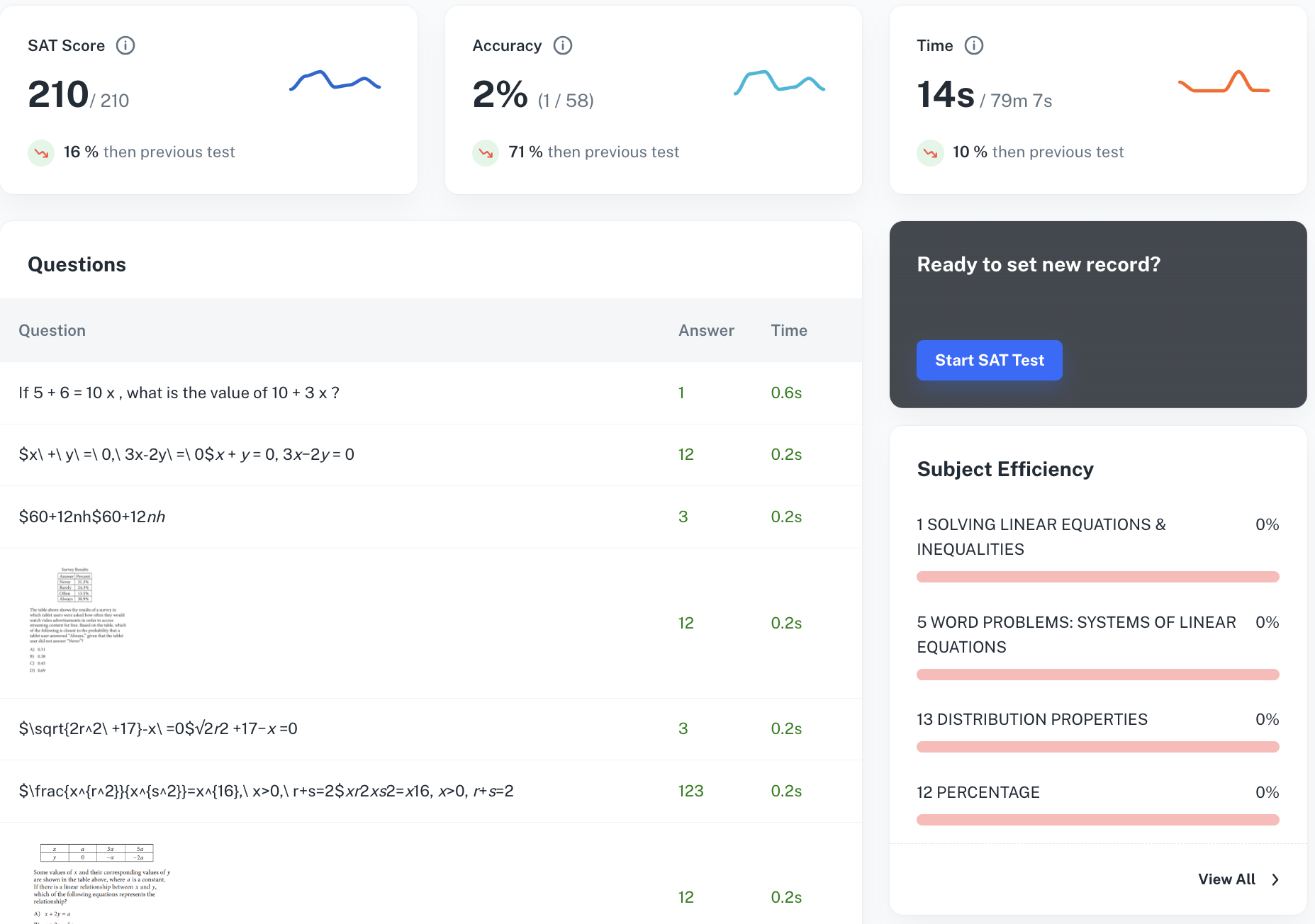The width and height of the screenshot is (1315, 924).
Task: Select the $60+12nh question row
Action: pyautogui.click(x=92, y=517)
